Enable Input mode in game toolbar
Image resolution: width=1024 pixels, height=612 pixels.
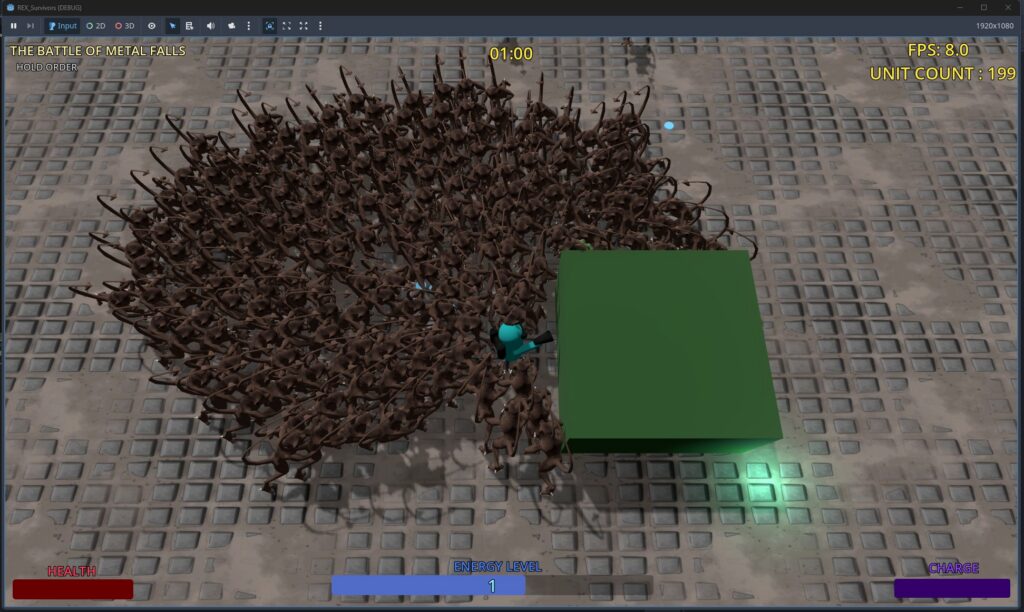coord(62,25)
